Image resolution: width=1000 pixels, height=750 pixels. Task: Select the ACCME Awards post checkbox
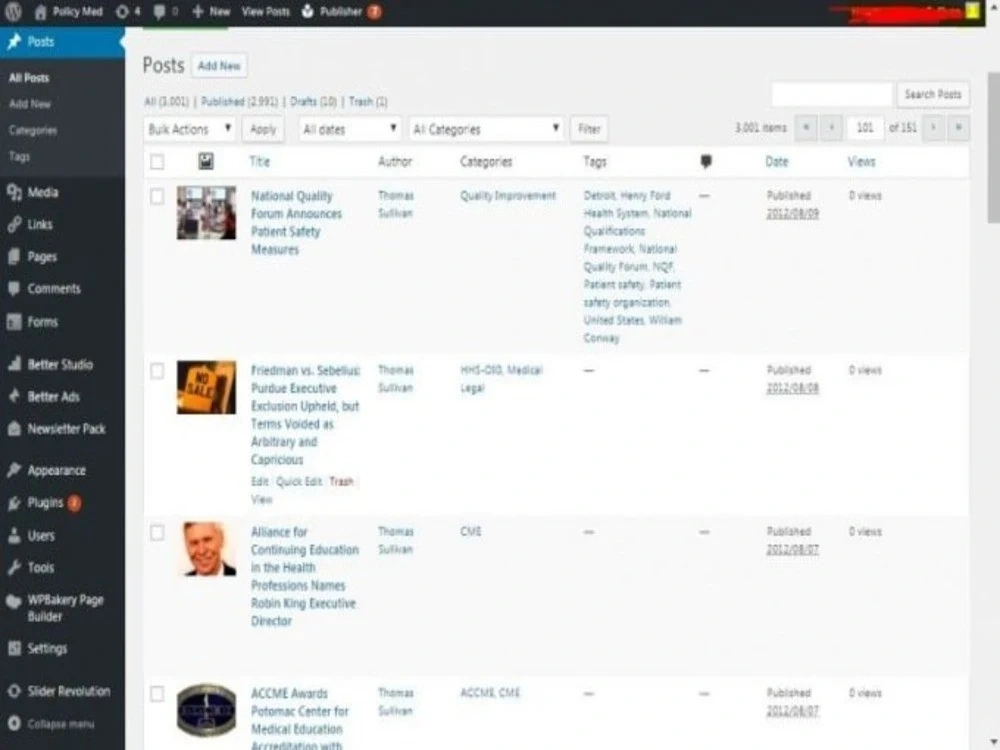[x=157, y=694]
